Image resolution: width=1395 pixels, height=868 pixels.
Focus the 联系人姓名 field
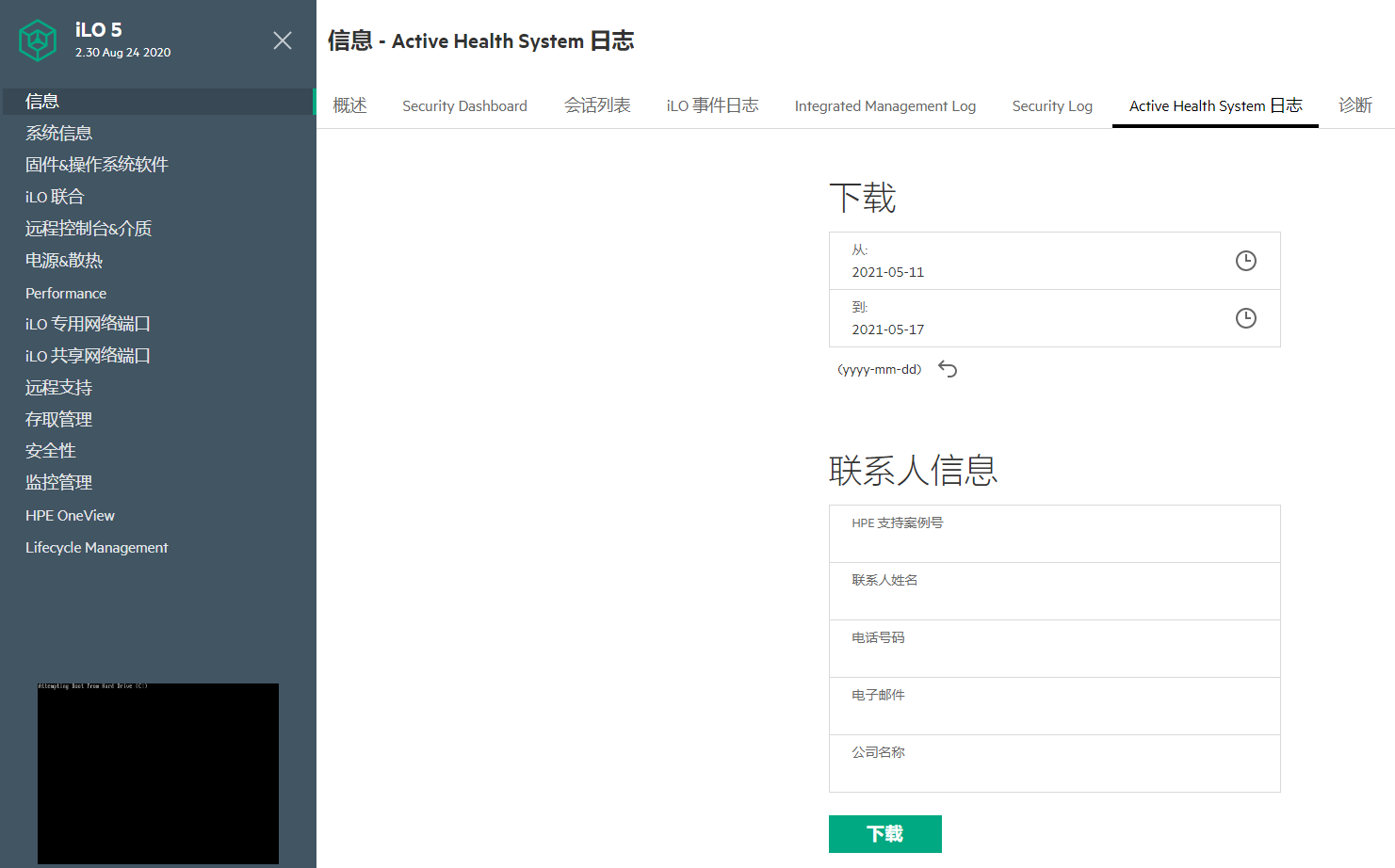pos(1054,591)
